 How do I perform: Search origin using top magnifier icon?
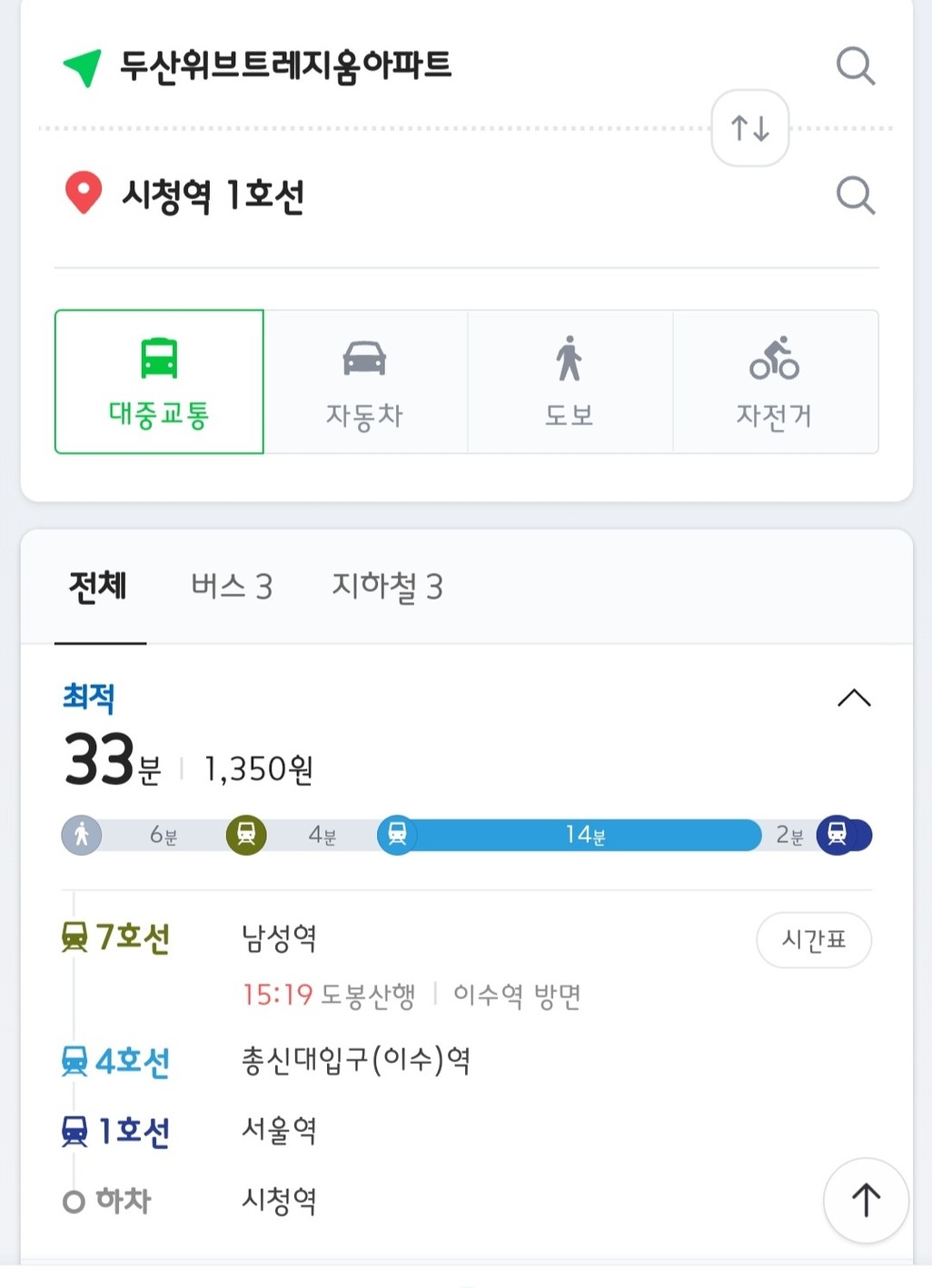click(x=855, y=66)
